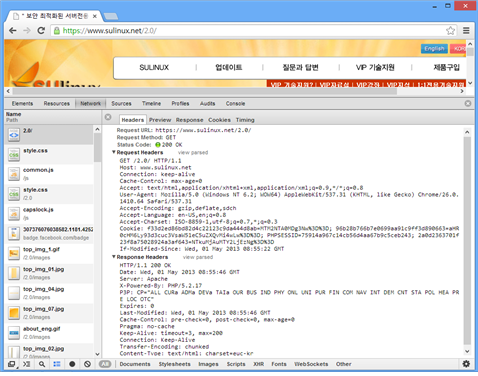Viewport: 478px width, 376px height.
Task: Select the top_img_04.jpg request
Action: pos(49,293)
